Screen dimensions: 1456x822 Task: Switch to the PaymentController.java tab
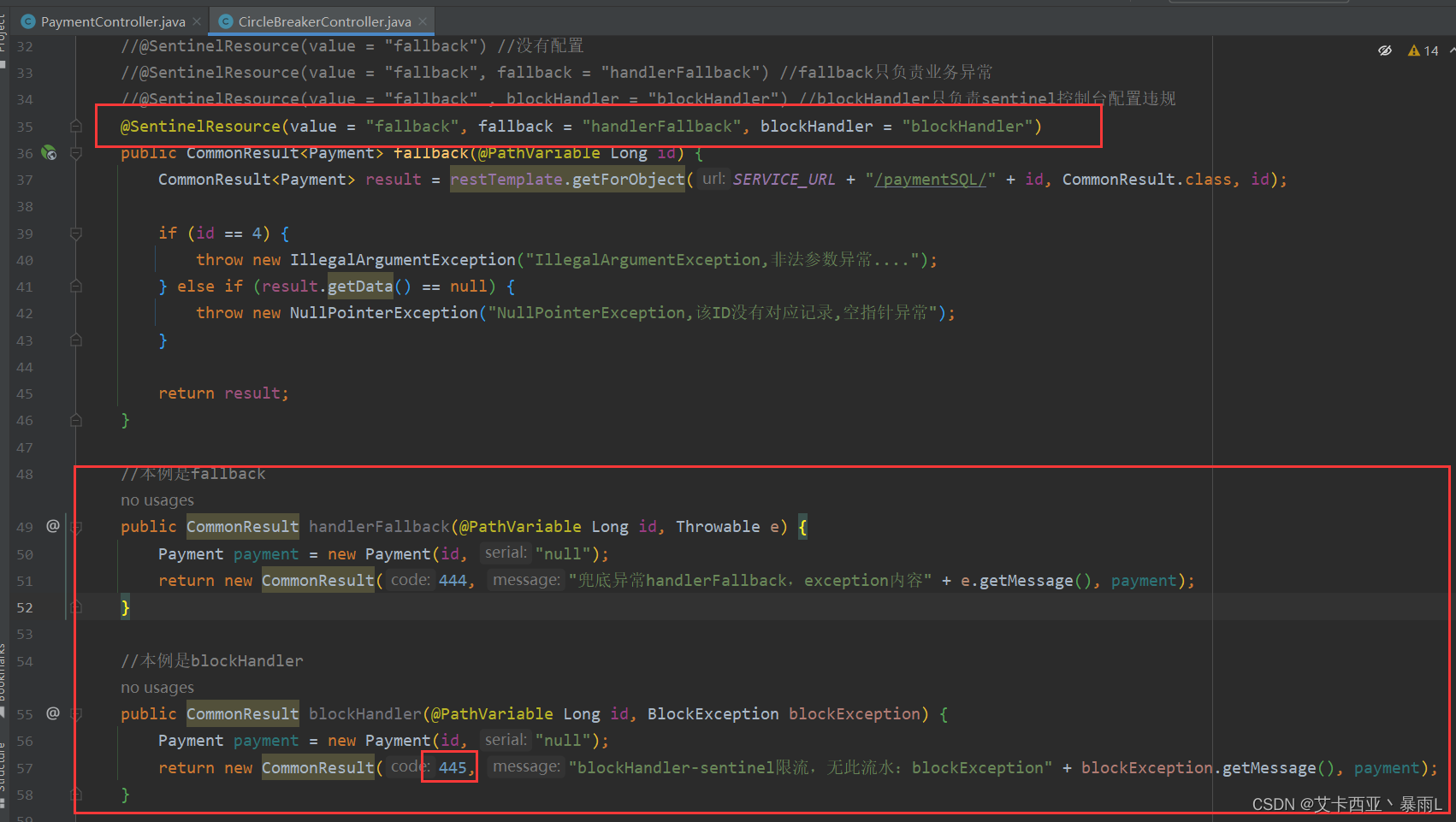pyautogui.click(x=113, y=21)
